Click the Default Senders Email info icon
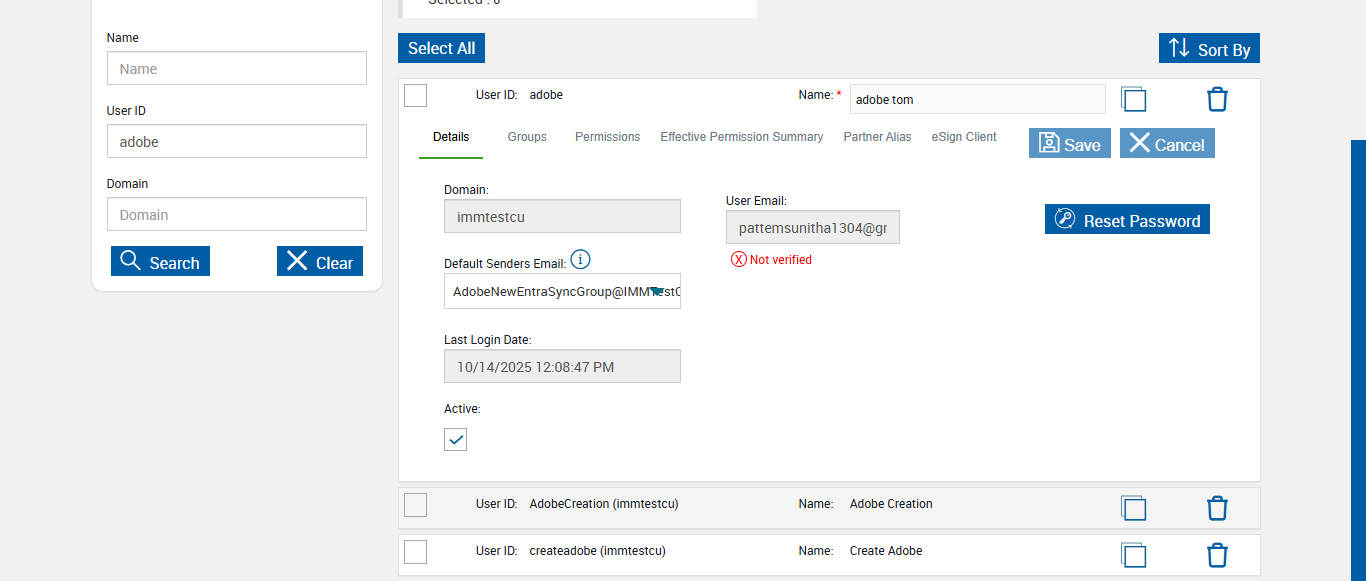This screenshot has height=581, width=1366. pyautogui.click(x=580, y=260)
